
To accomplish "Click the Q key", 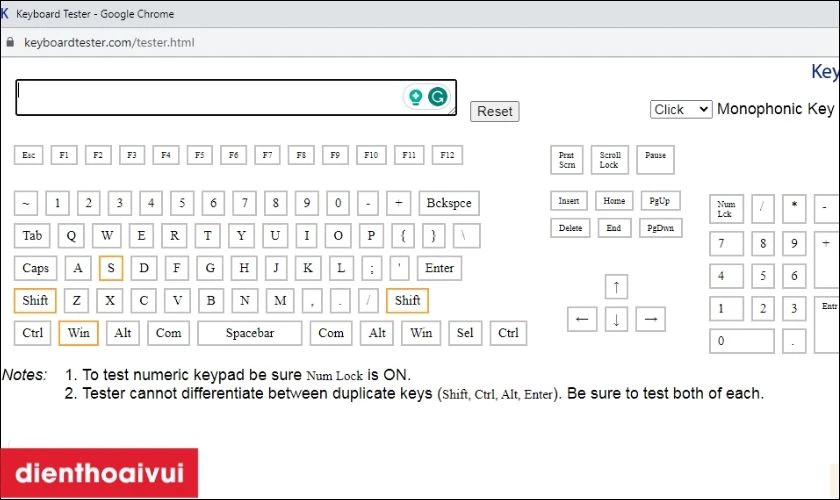I will (x=71, y=236).
